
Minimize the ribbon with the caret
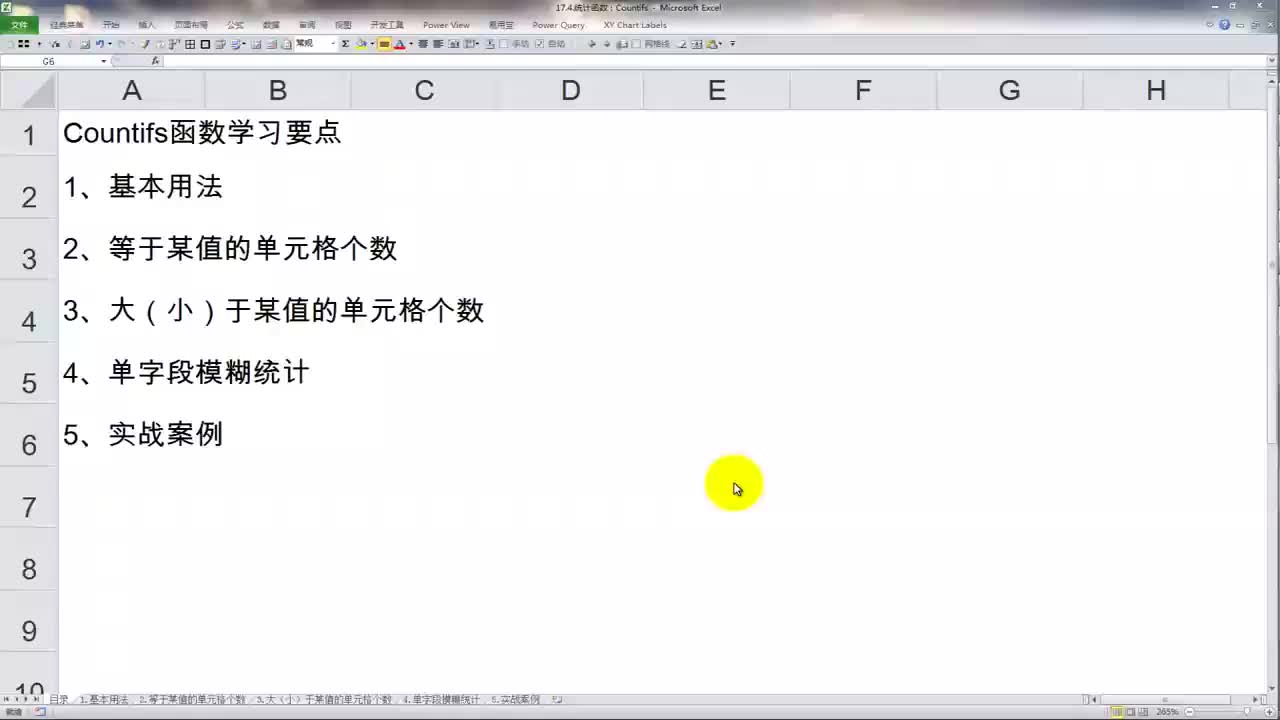pos(1210,25)
